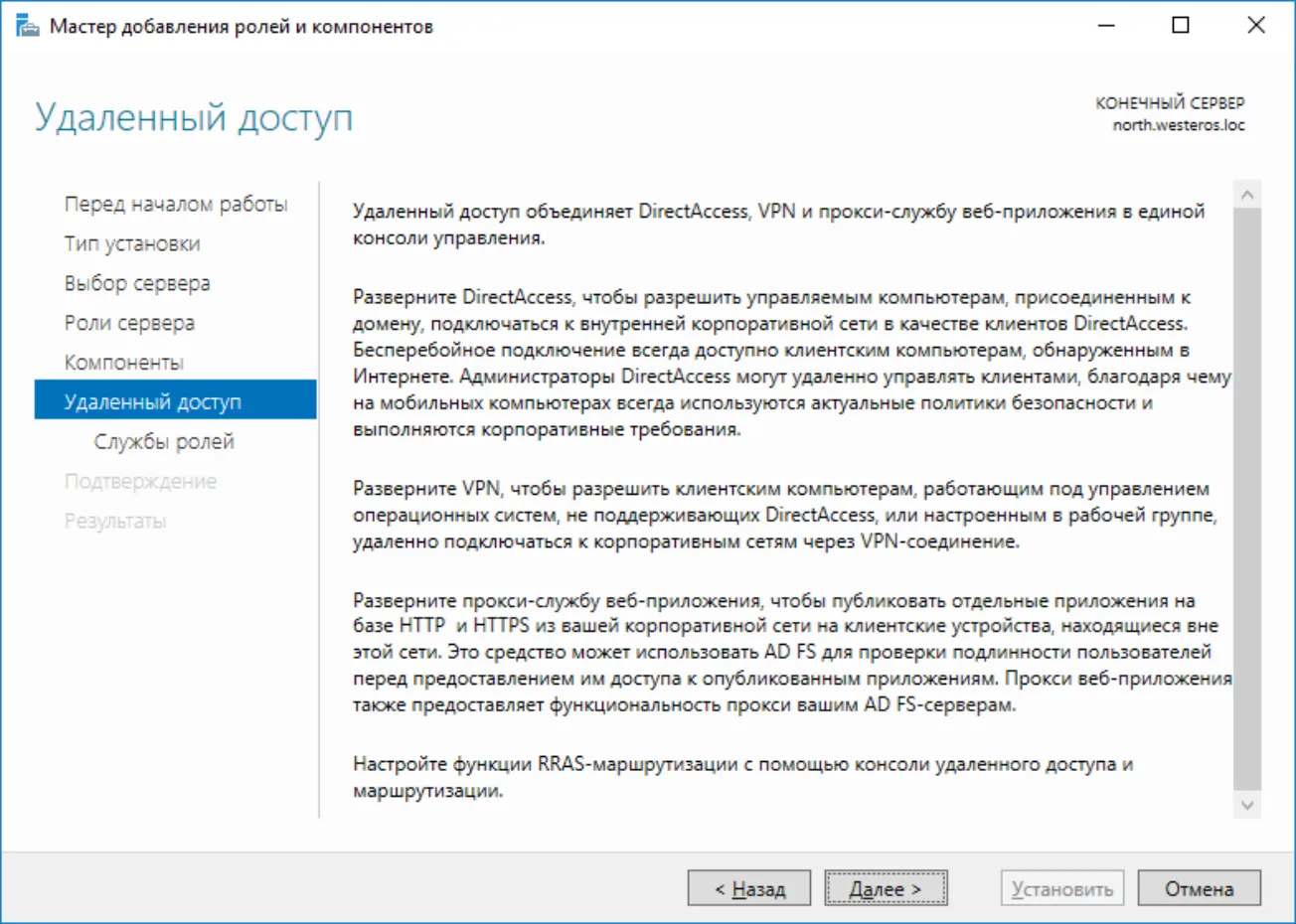Click the paragraph starting 'Разверните DirectAccess'

(x=792, y=363)
